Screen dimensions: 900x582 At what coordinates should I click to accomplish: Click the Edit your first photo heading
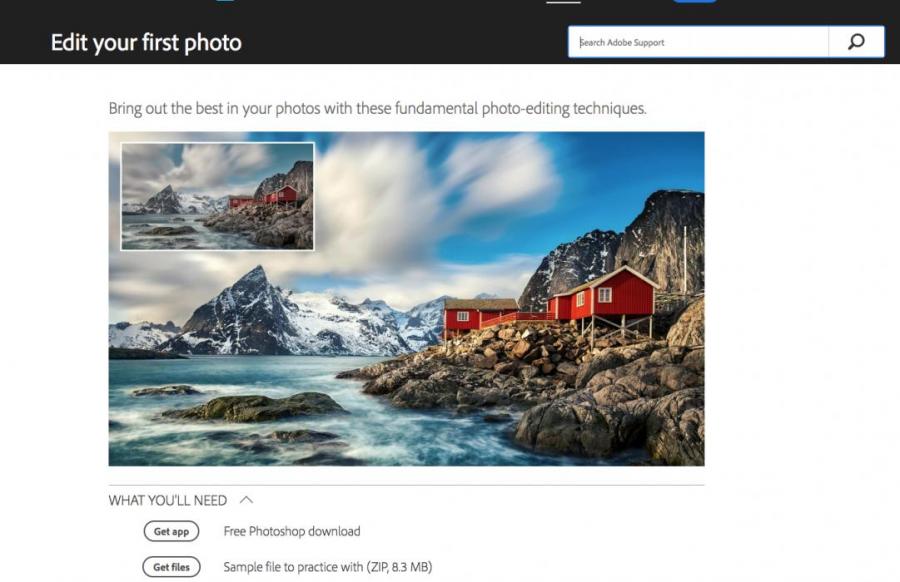click(x=146, y=43)
